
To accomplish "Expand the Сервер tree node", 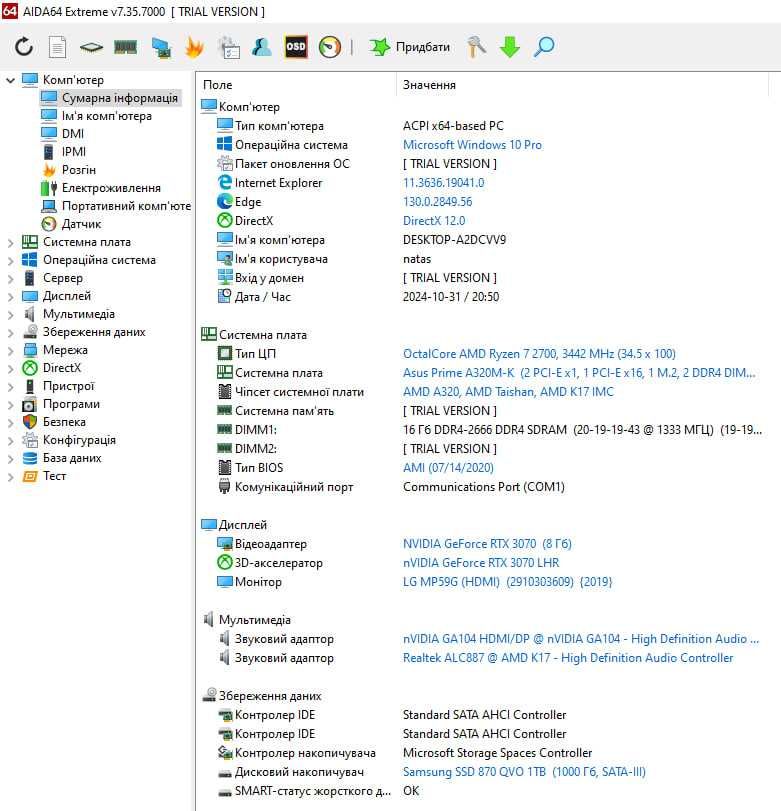I will pos(10,279).
